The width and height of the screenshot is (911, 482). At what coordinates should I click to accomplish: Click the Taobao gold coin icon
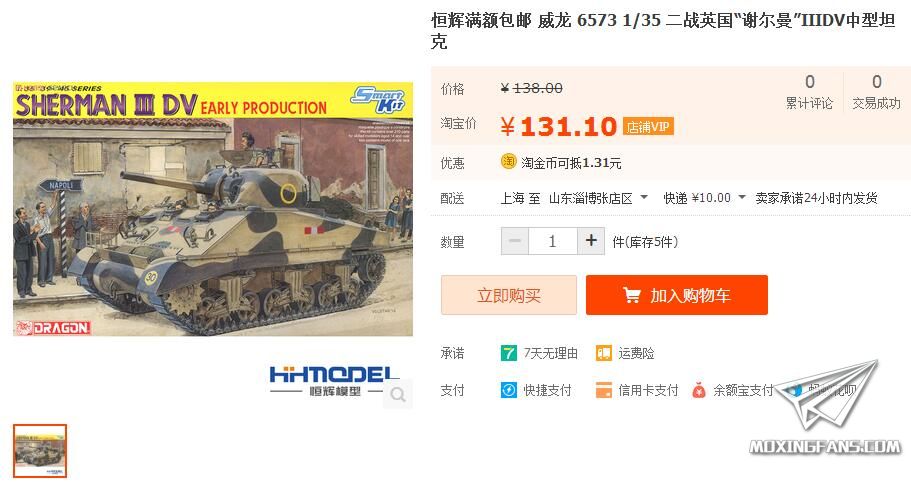click(508, 161)
